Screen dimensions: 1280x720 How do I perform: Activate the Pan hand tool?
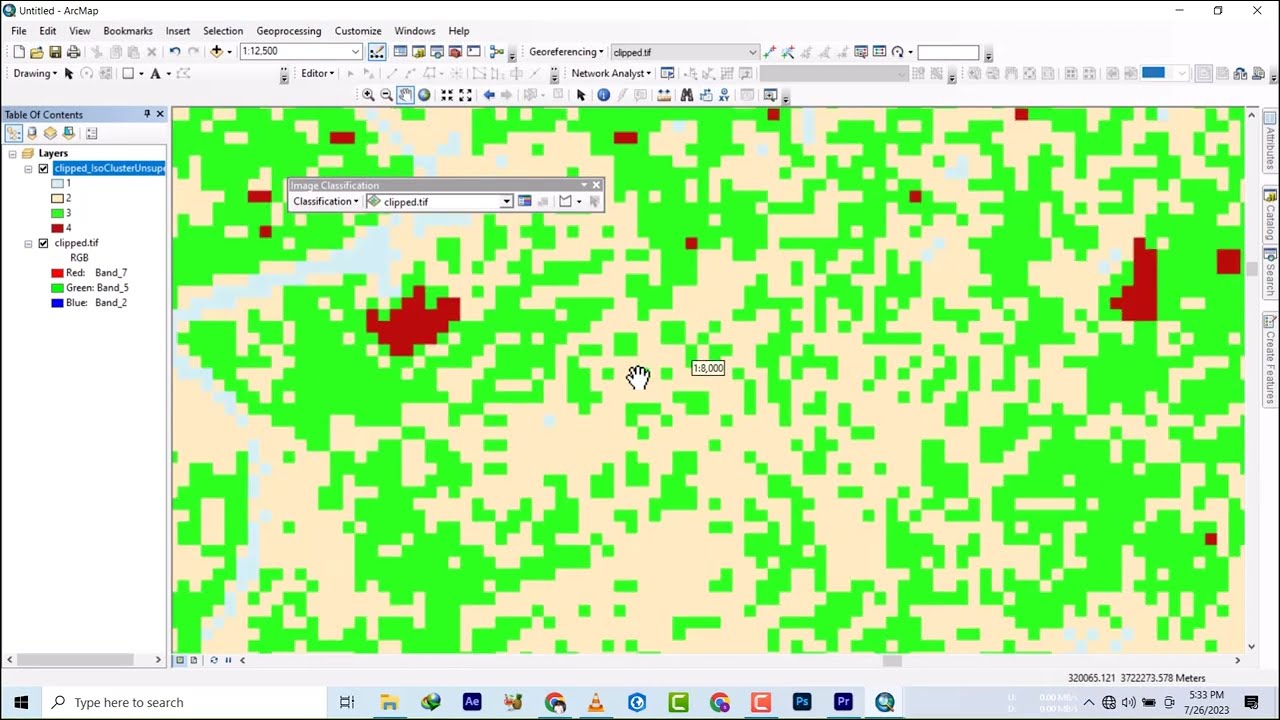click(405, 95)
